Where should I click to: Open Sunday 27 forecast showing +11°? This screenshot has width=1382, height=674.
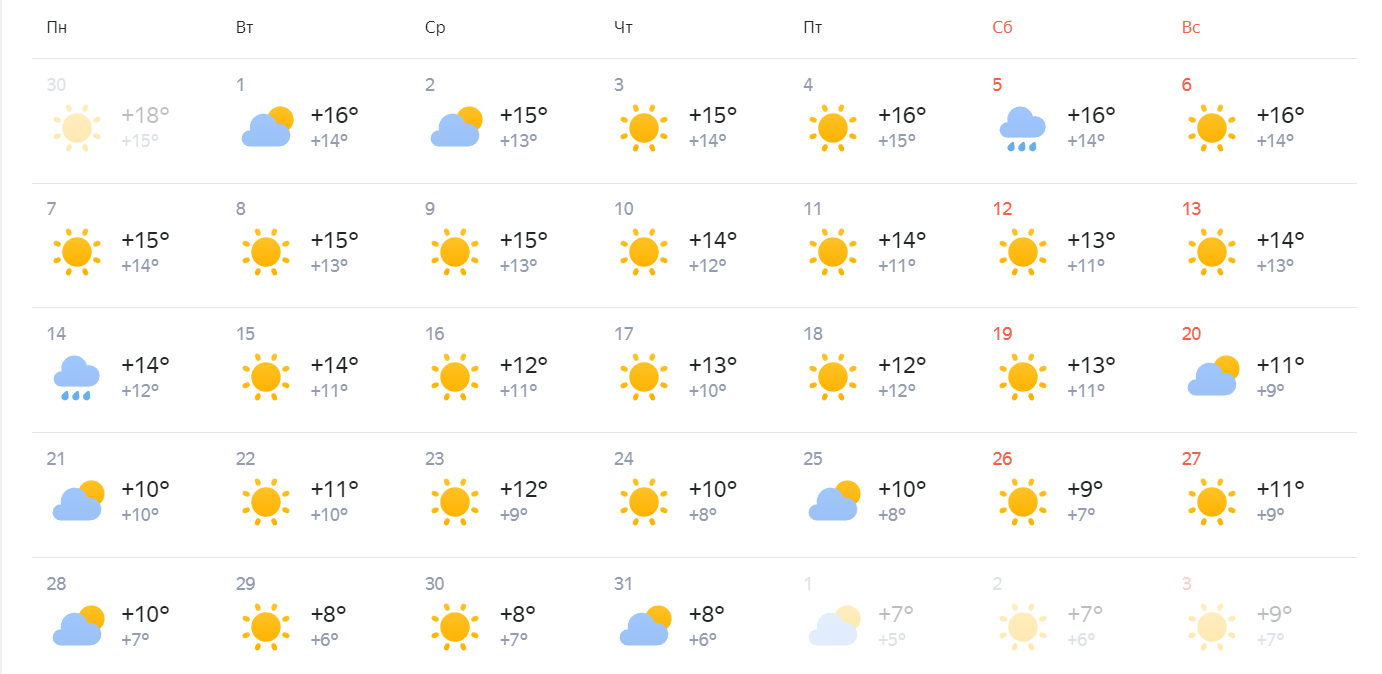tap(1262, 495)
